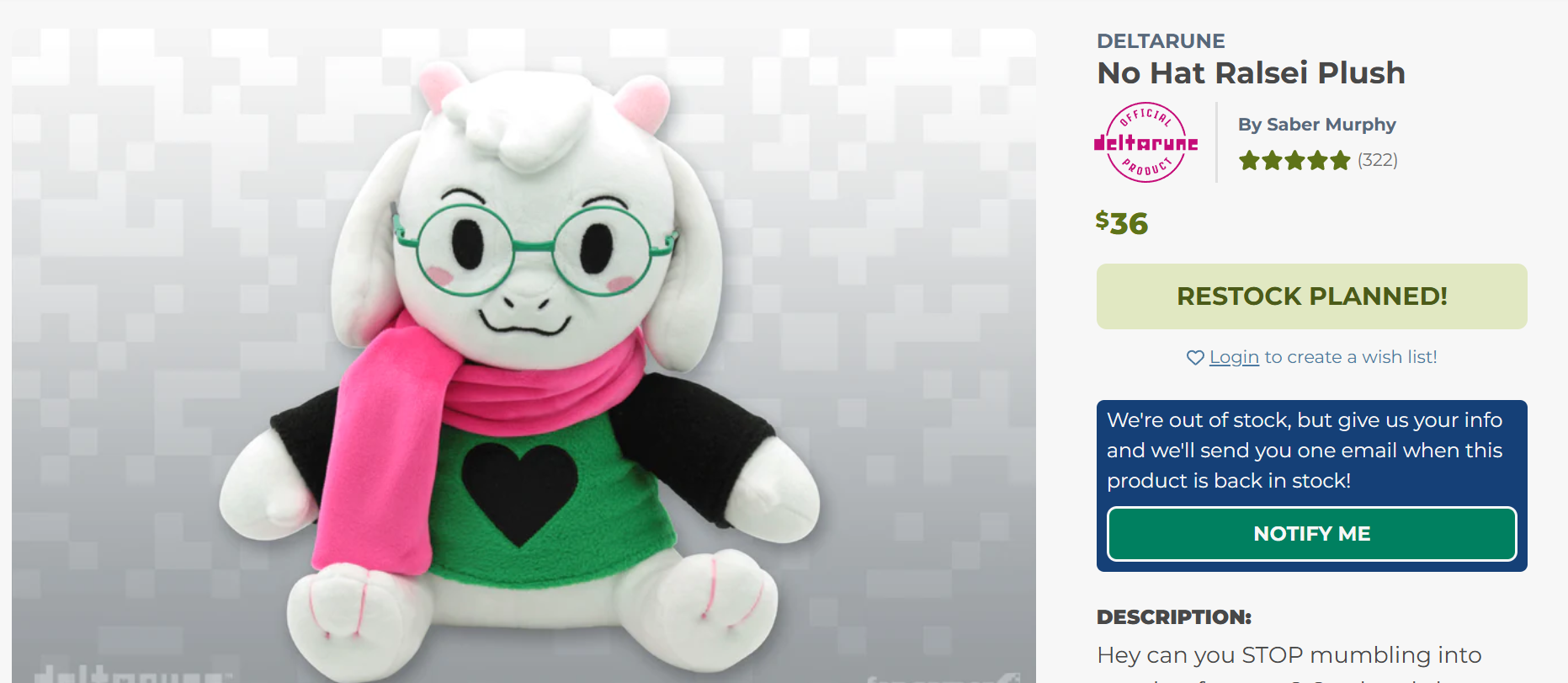Click the RESTOCK PLANNED! button
This screenshot has width=1568, height=683.
[1311, 296]
